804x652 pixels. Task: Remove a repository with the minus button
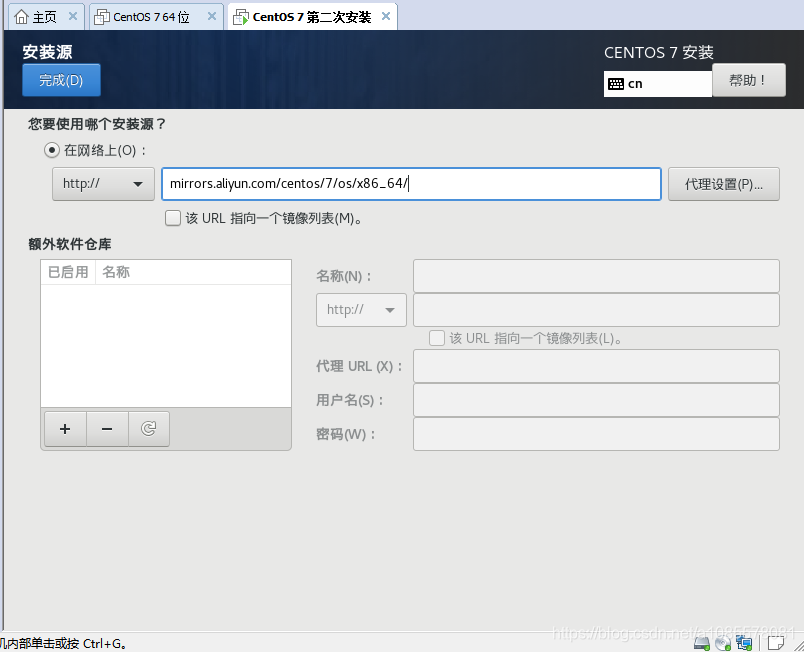tap(107, 429)
